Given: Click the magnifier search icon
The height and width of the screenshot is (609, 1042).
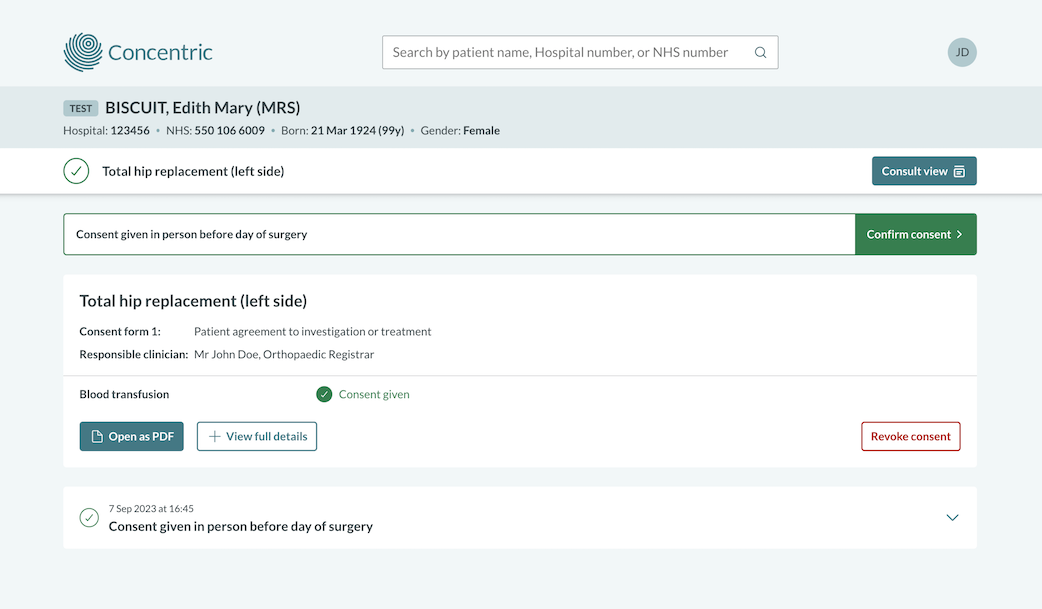Looking at the screenshot, I should point(760,53).
